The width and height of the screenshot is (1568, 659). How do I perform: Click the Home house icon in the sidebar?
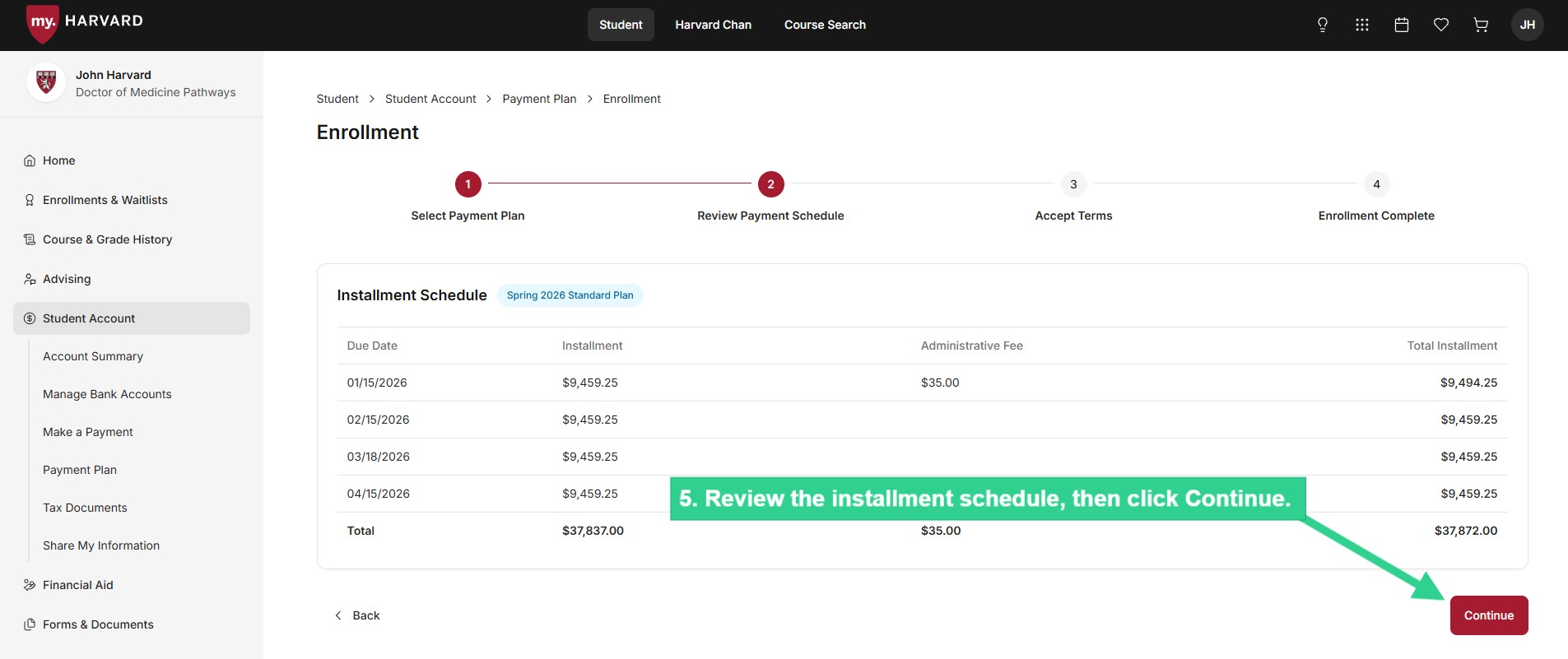coord(30,160)
